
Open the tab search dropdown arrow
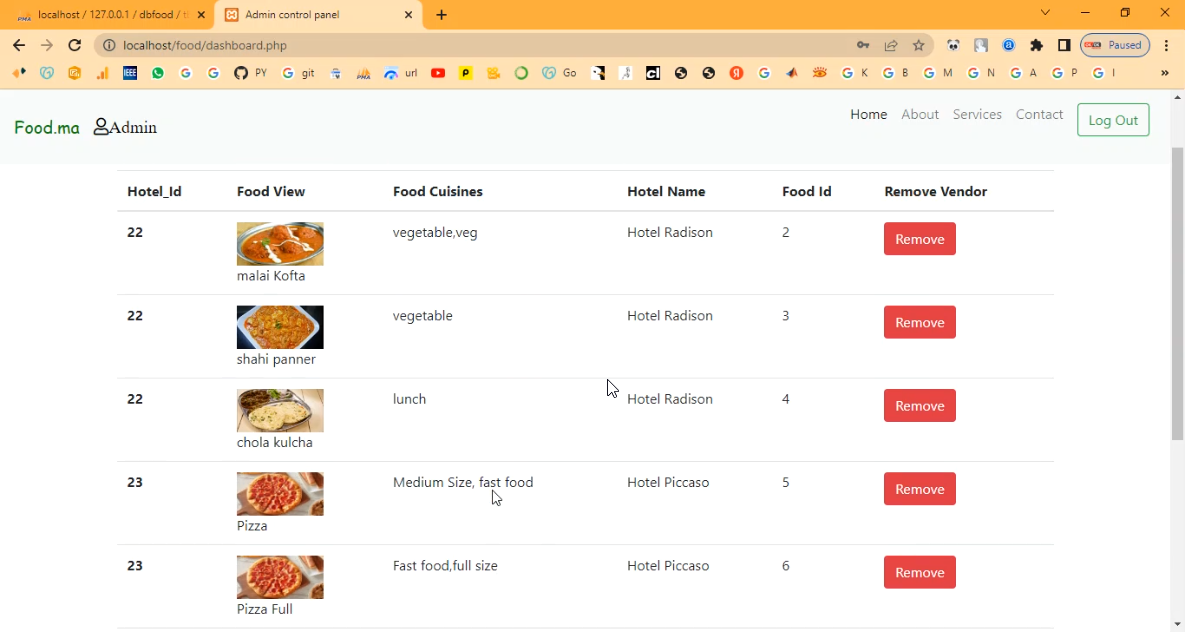pyautogui.click(x=1045, y=13)
